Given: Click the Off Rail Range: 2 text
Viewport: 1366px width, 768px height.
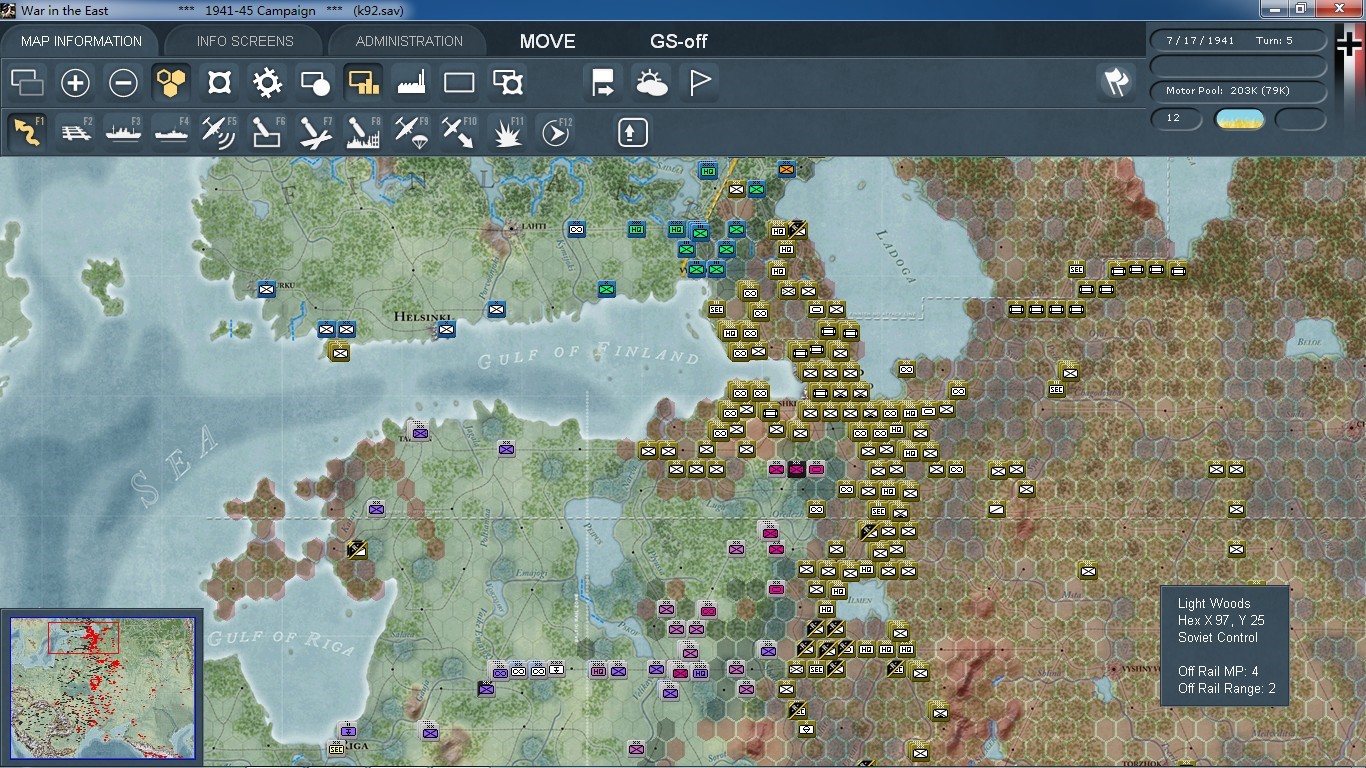Looking at the screenshot, I should click(x=1227, y=688).
